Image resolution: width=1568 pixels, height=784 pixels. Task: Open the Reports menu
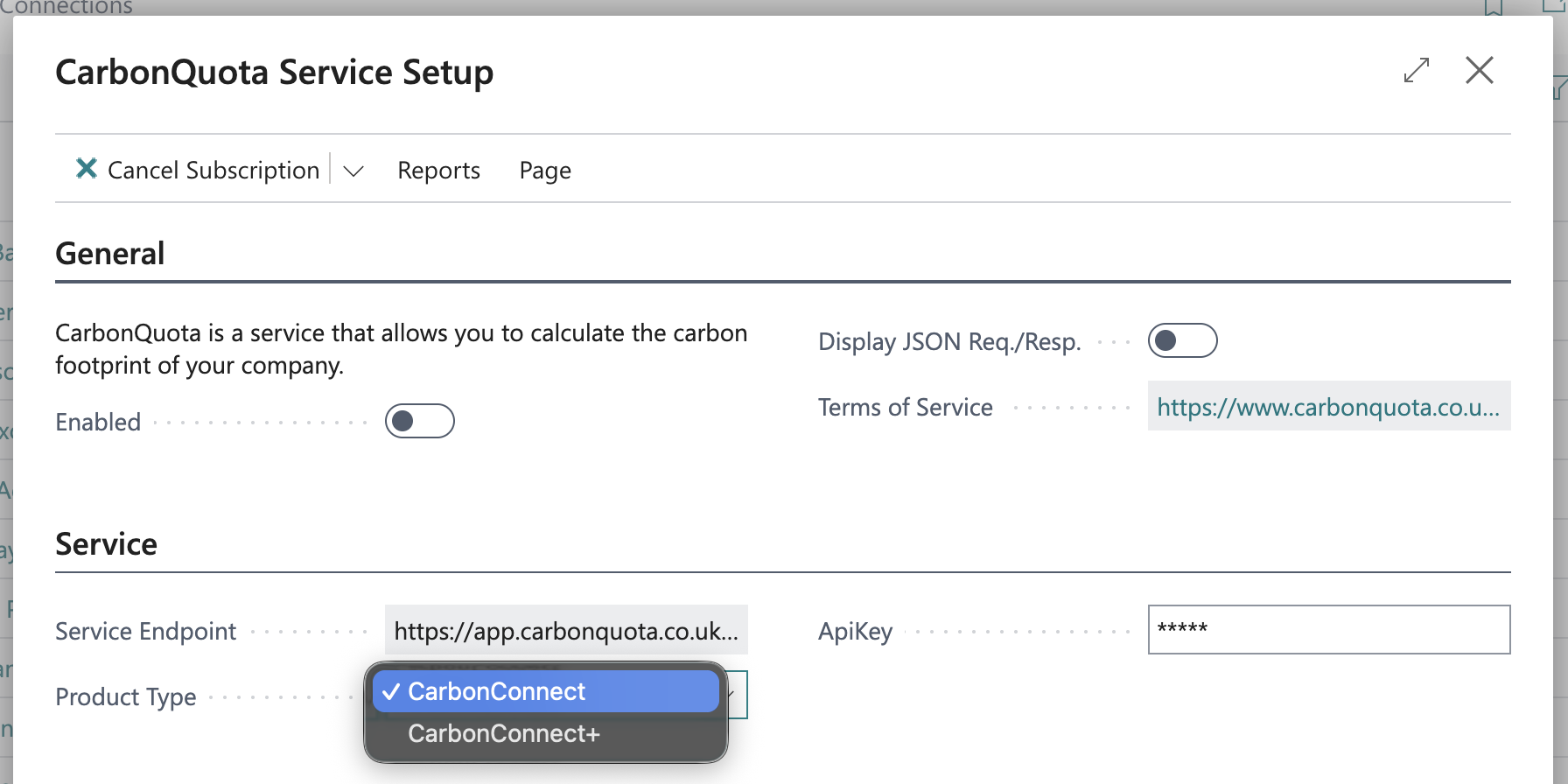coord(438,171)
